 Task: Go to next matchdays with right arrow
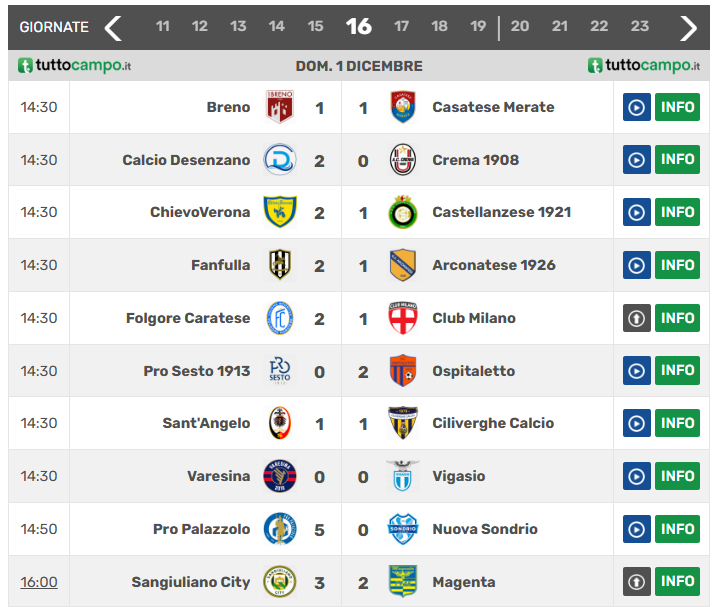[x=688, y=27]
